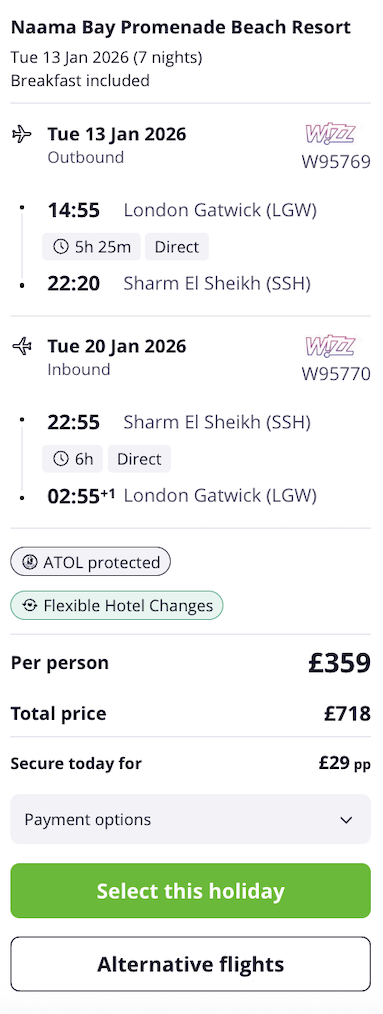Click the ATOL protected badge icon
The image size is (383, 1014).
click(x=30, y=562)
